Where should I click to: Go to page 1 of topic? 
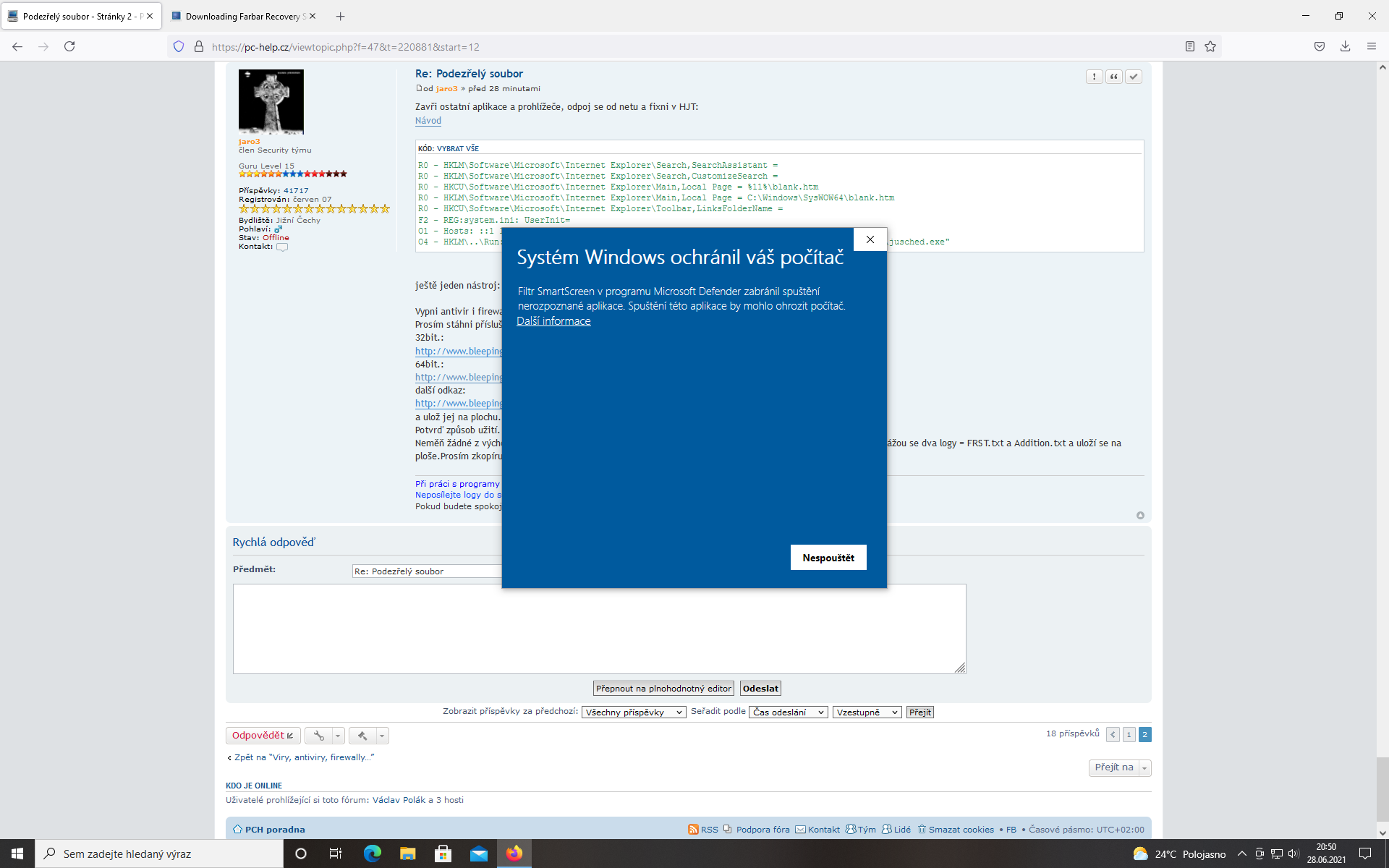pyautogui.click(x=1129, y=735)
